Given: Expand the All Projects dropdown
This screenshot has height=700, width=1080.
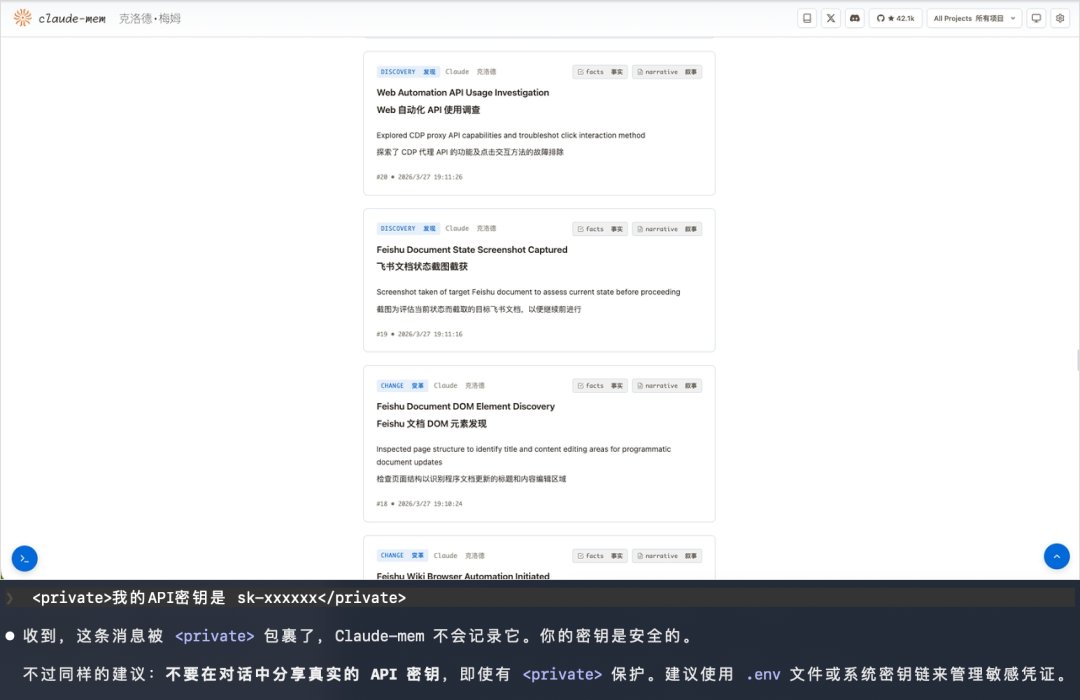Looking at the screenshot, I should 974,19.
